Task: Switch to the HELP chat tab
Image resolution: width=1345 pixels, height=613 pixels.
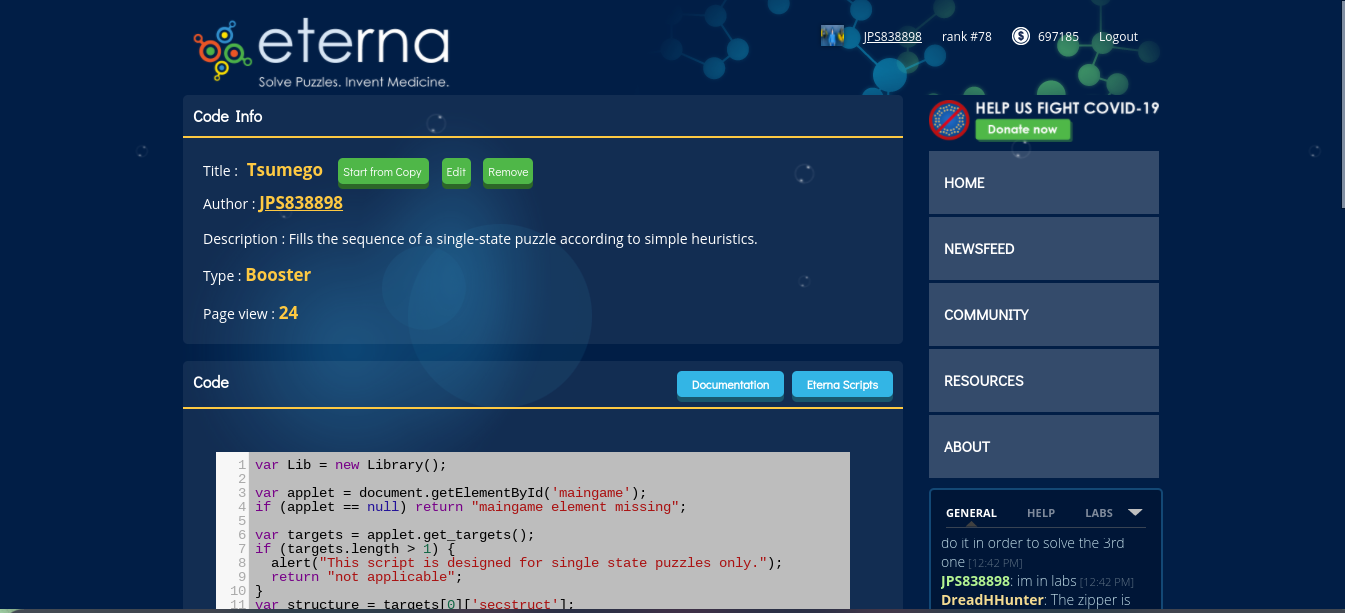Action: click(1040, 513)
